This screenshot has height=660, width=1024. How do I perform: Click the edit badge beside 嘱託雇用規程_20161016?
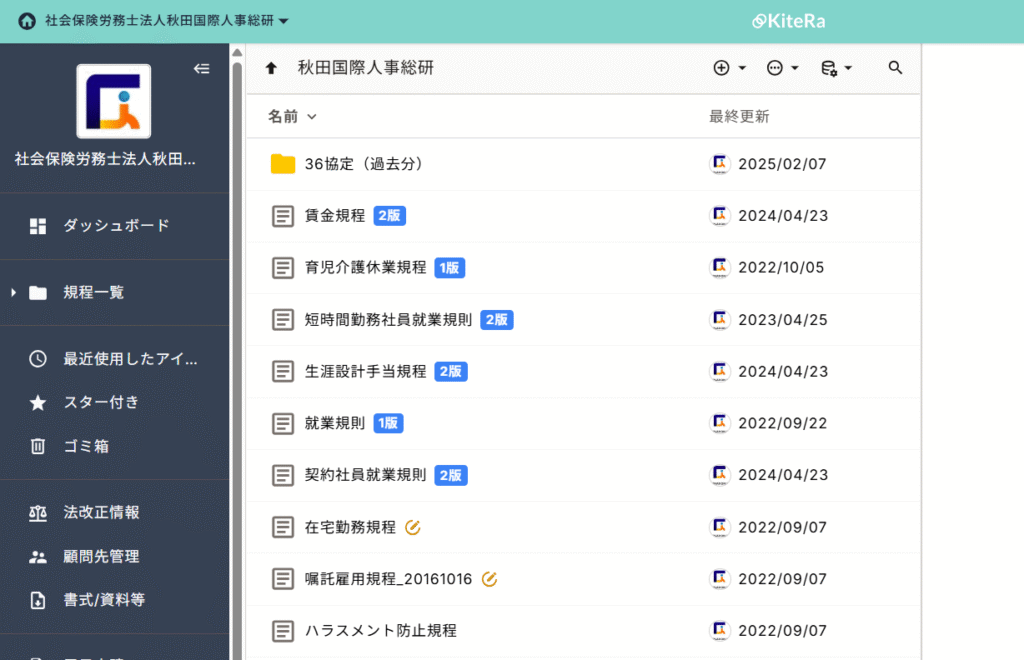click(489, 579)
